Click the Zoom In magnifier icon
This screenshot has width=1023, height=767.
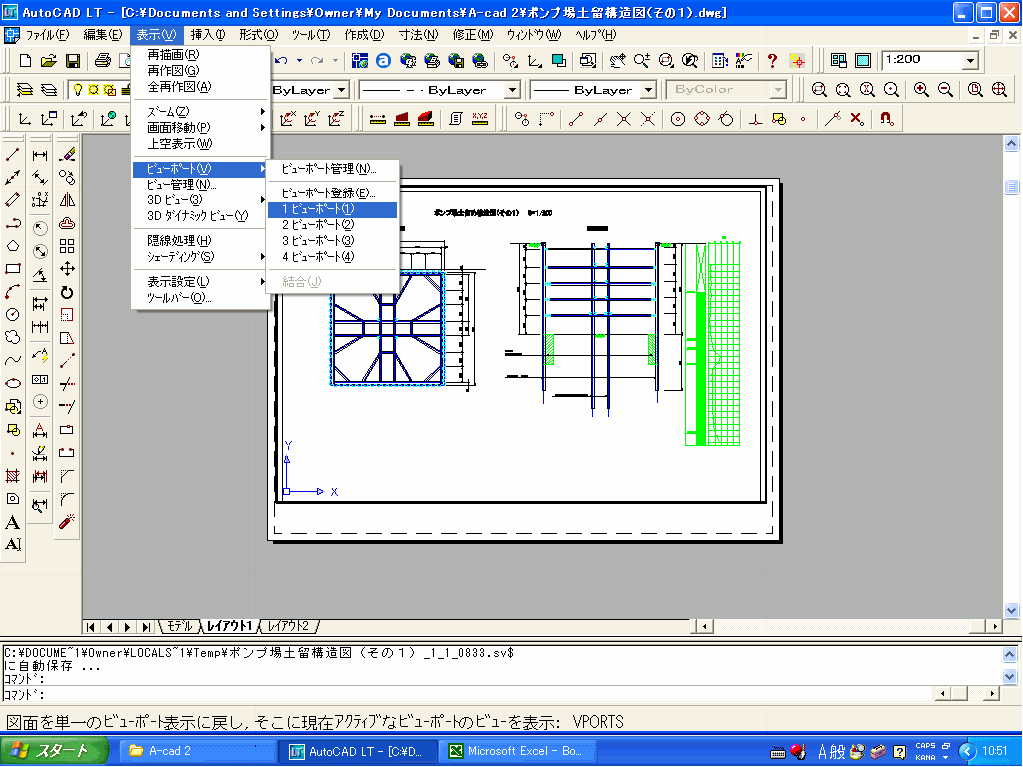[921, 90]
